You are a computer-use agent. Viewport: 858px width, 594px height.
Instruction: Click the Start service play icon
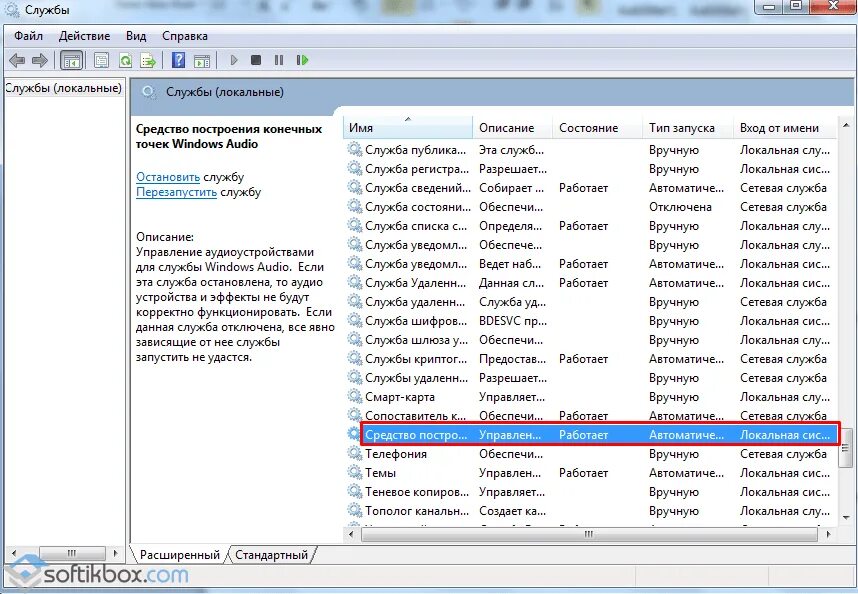(234, 60)
